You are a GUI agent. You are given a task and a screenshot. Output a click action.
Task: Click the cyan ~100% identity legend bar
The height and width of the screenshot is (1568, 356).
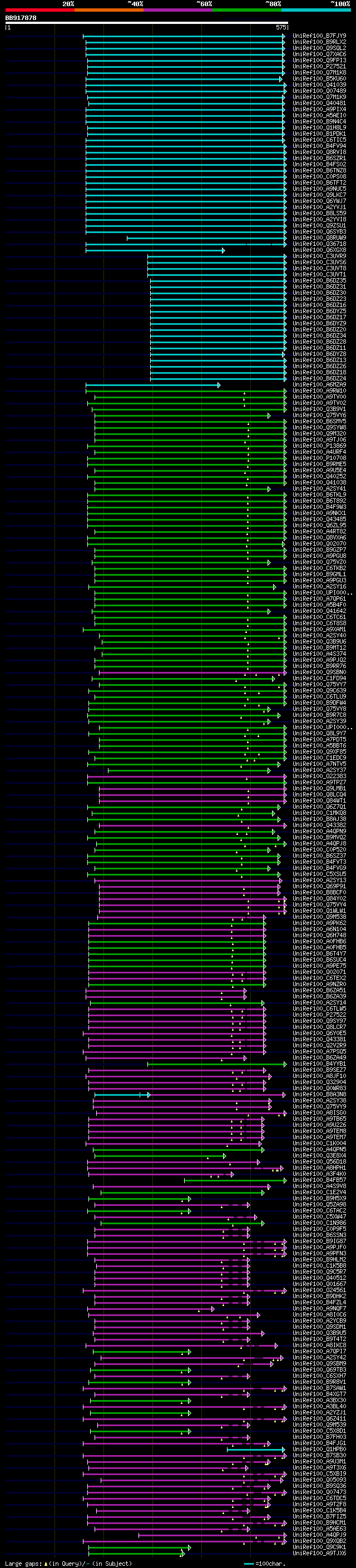(316, 10)
